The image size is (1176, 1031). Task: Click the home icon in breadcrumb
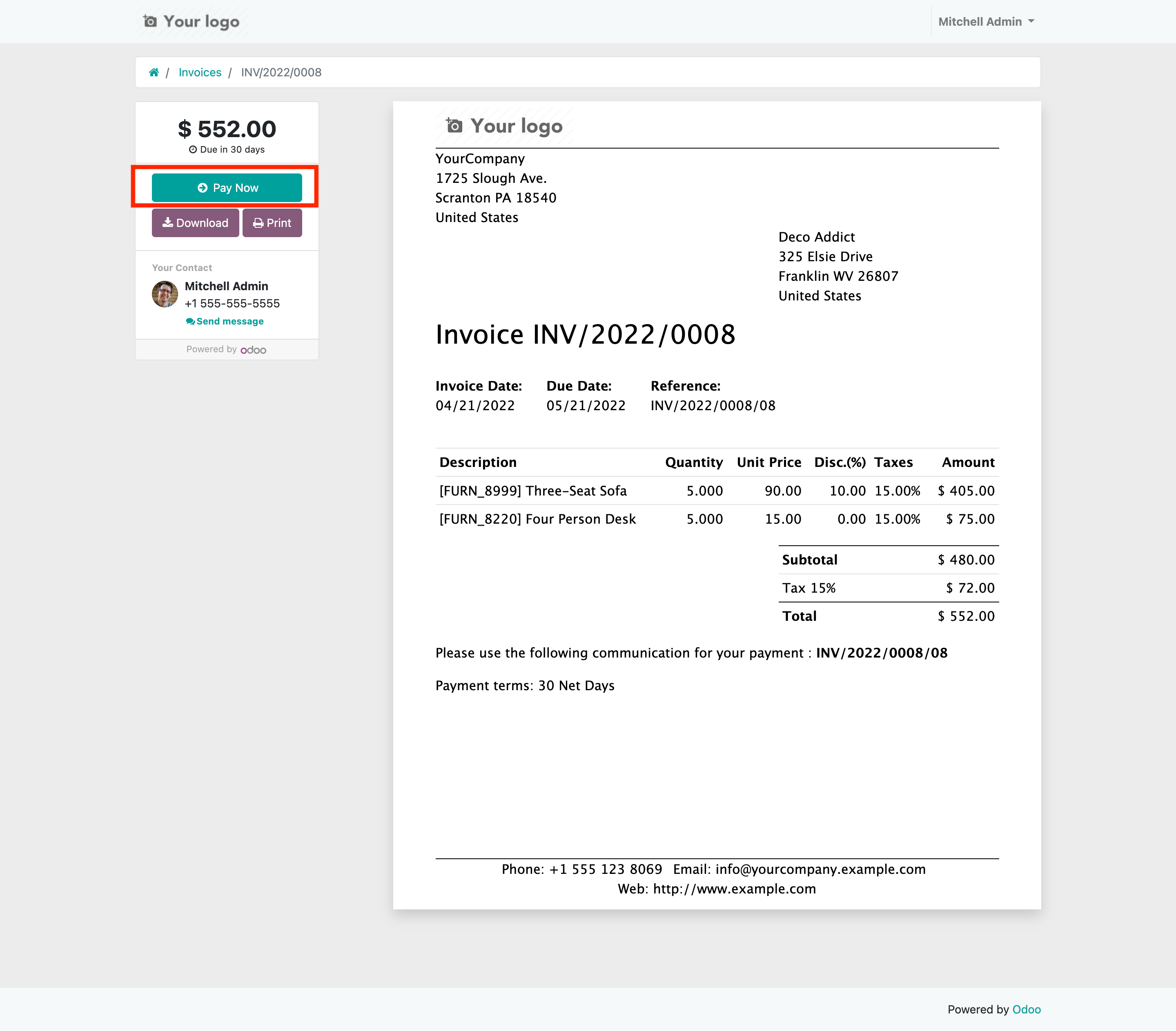[154, 73]
